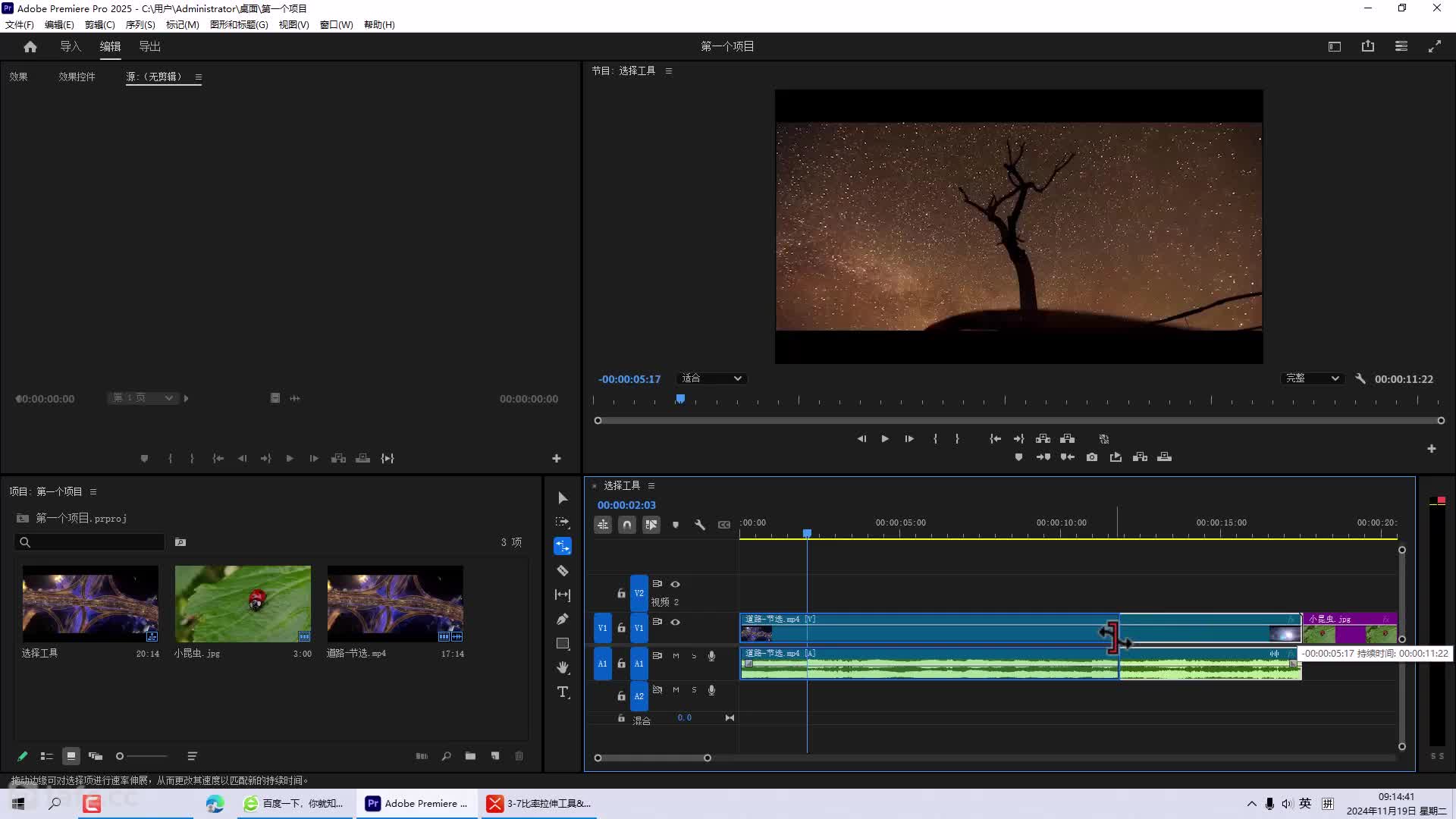Toggle V1 track output eye
The height and width of the screenshot is (819, 1456).
675,623
